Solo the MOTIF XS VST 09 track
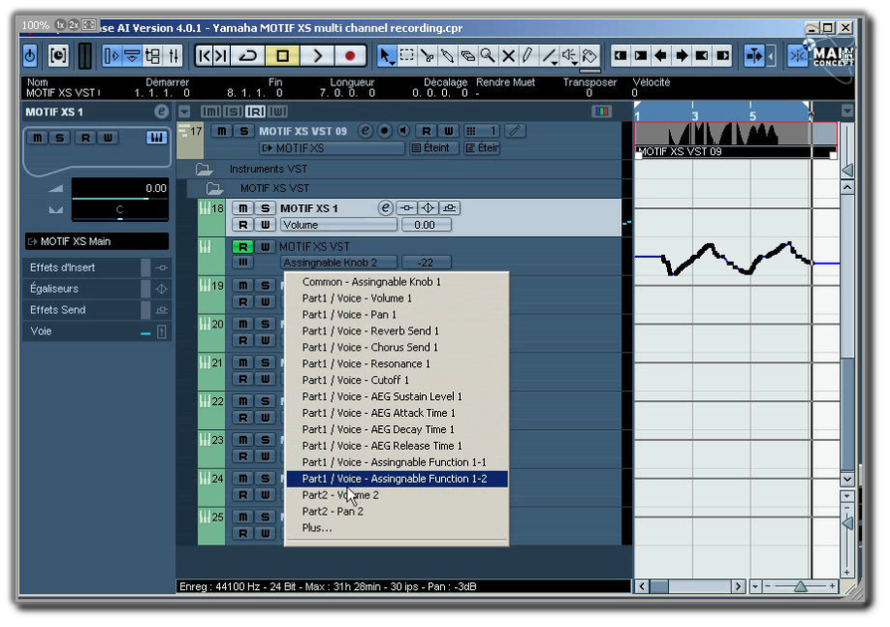The height and width of the screenshot is (627, 890). pos(244,131)
